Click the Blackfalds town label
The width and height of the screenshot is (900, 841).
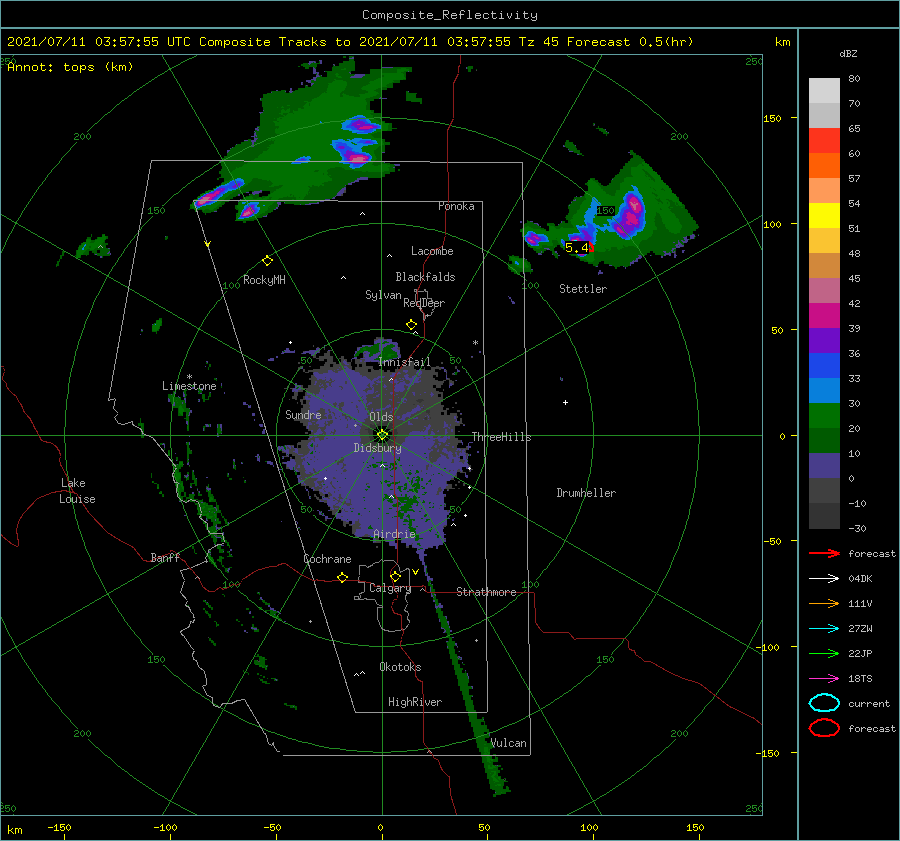425,277
